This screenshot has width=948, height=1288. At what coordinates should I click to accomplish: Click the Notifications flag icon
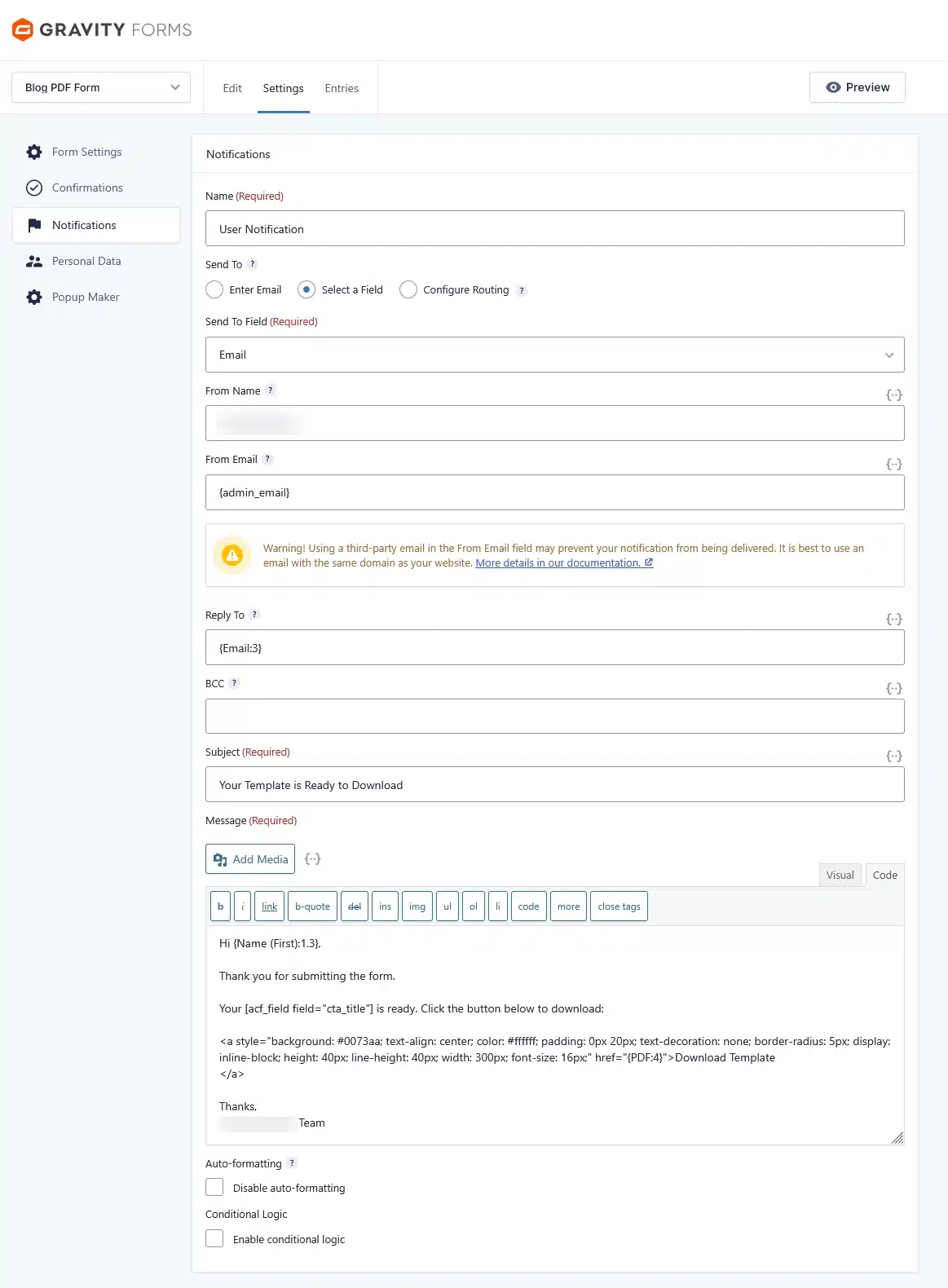(34, 225)
